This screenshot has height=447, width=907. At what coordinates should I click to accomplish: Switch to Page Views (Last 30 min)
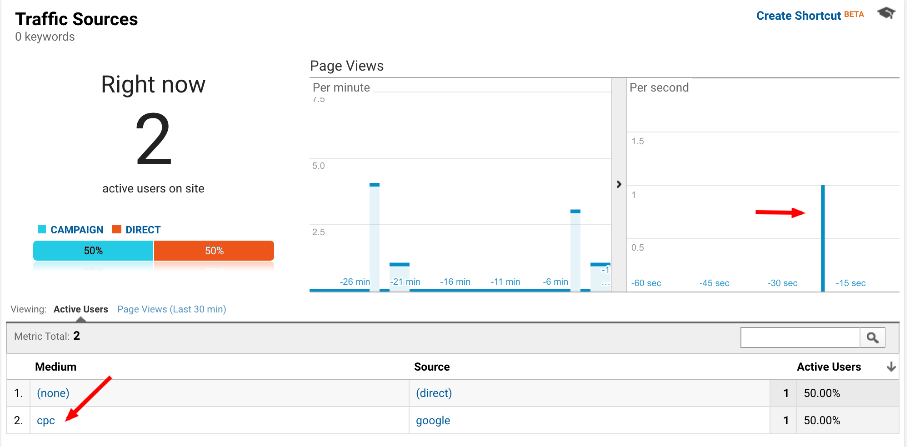171,309
